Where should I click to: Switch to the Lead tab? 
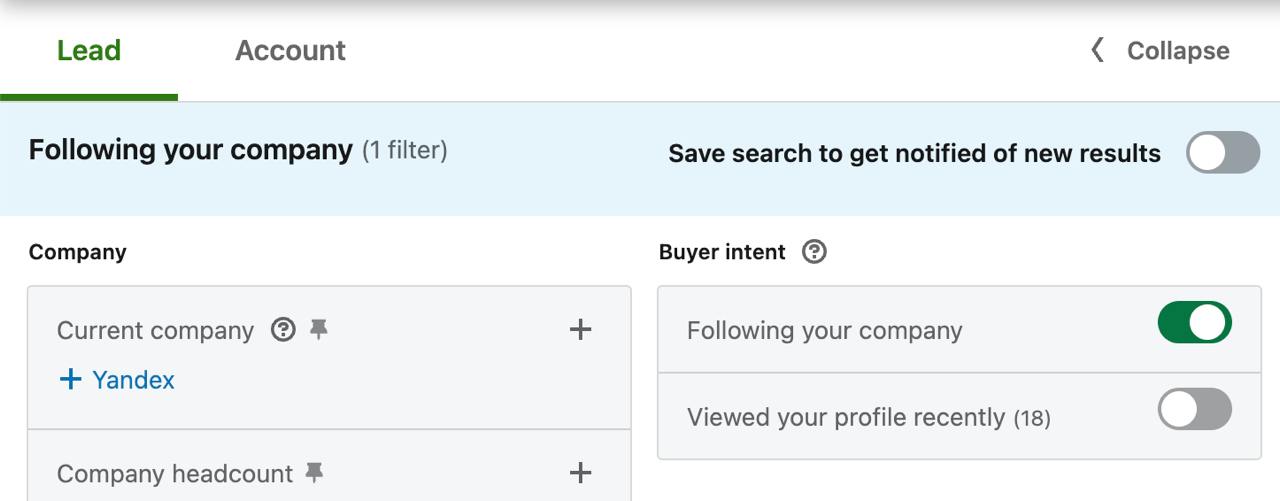coord(89,51)
